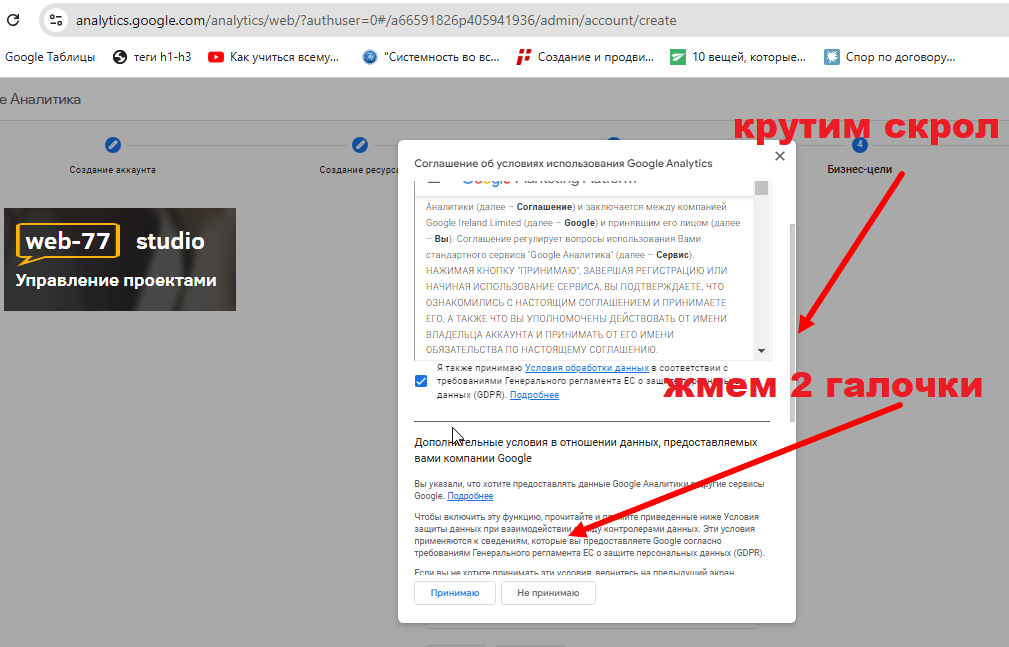Viewport: 1009px width, 647px height.
Task: Select step 4 Бизнес-цели circle
Action: click(x=860, y=145)
